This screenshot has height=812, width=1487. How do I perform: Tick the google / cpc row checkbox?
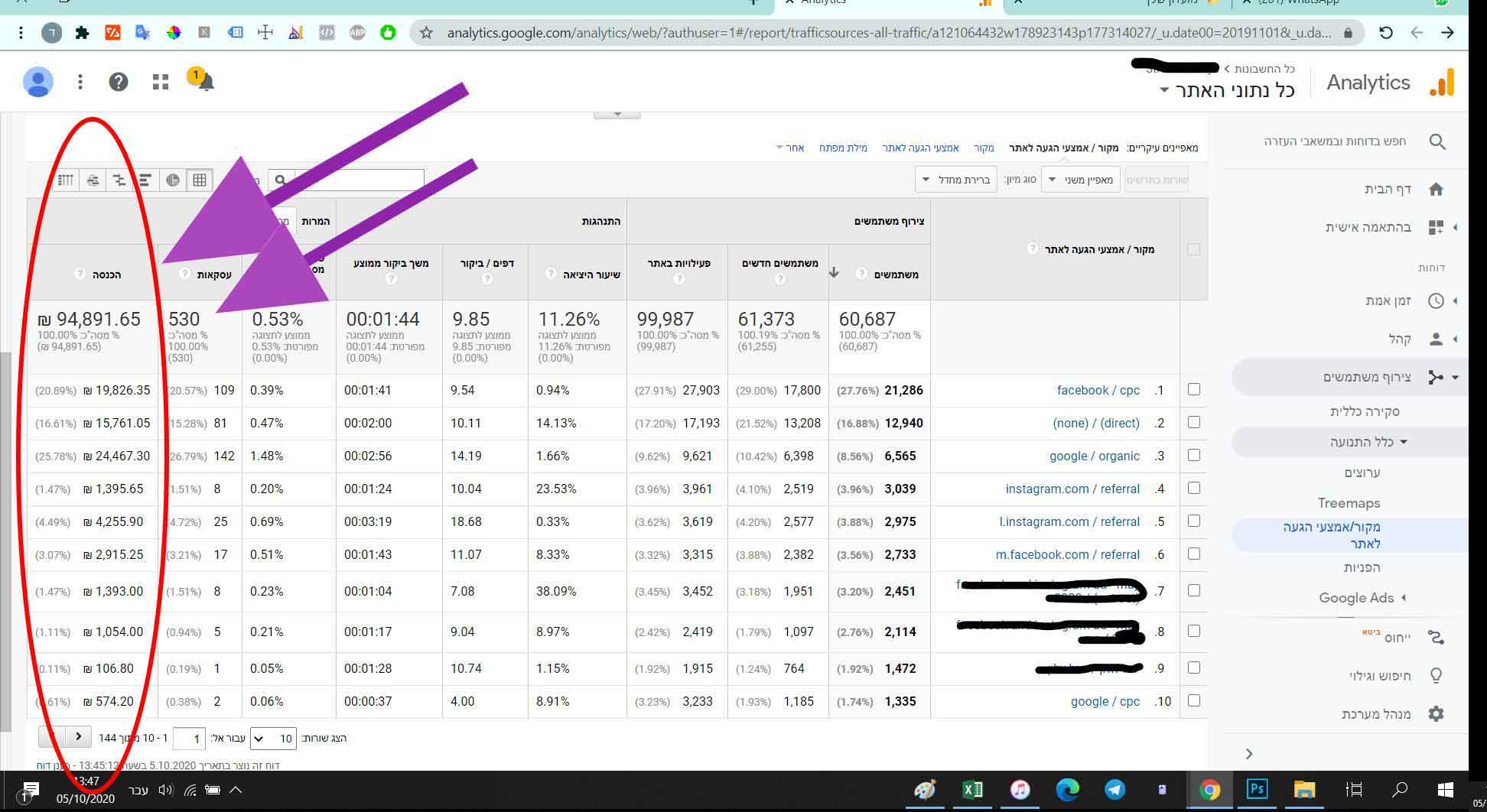pyautogui.click(x=1194, y=700)
